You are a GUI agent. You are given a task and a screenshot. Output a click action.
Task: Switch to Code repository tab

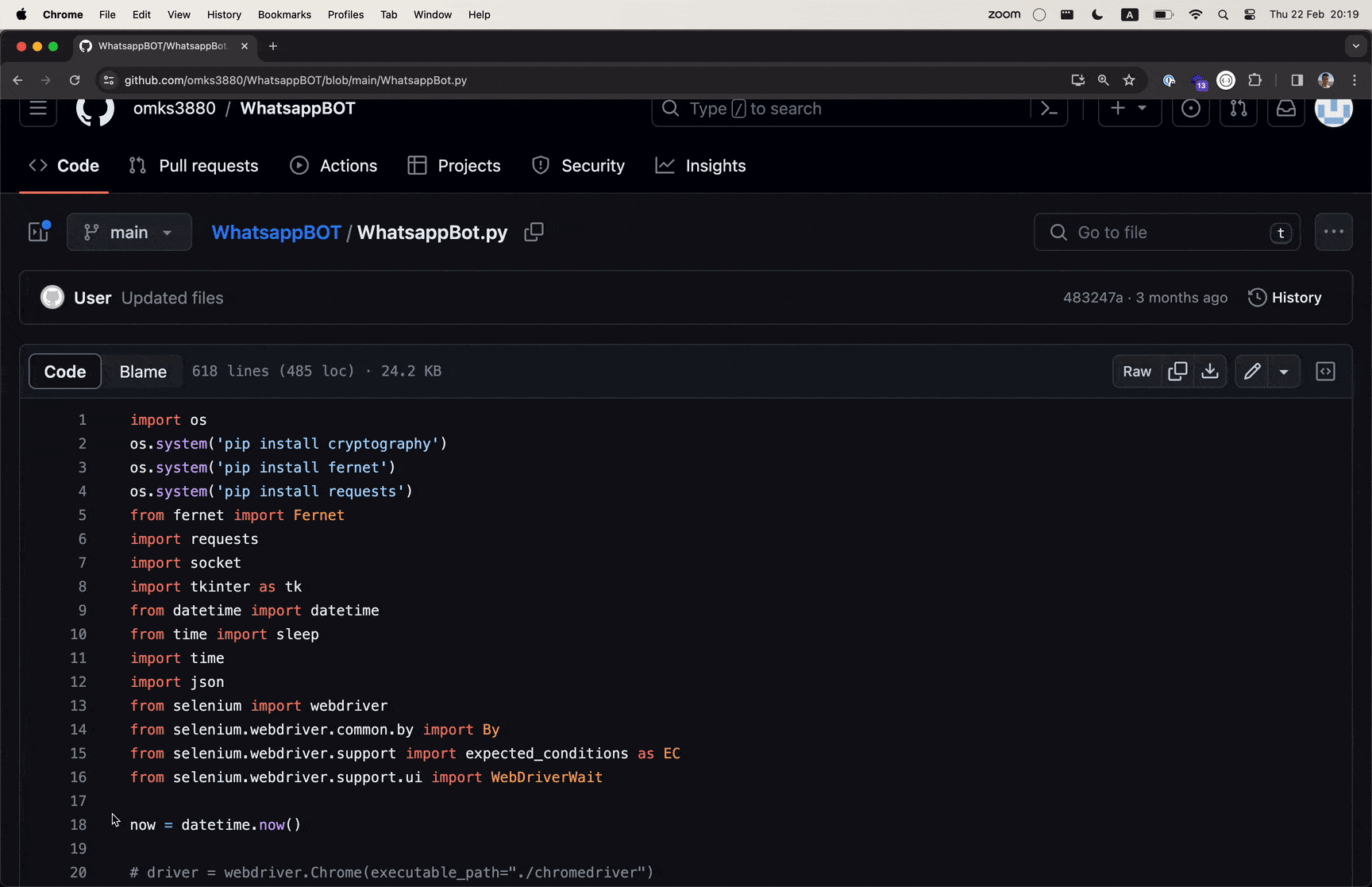point(64,166)
